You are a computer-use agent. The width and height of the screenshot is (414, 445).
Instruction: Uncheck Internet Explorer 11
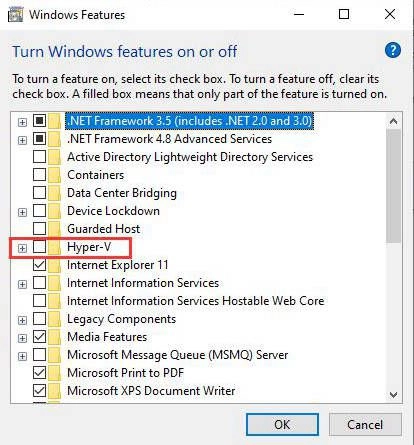coord(39,265)
